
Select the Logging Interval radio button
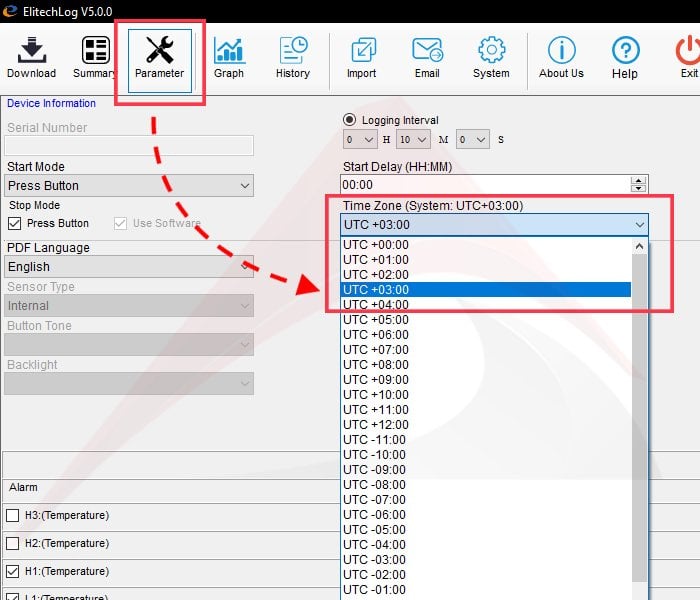click(349, 120)
